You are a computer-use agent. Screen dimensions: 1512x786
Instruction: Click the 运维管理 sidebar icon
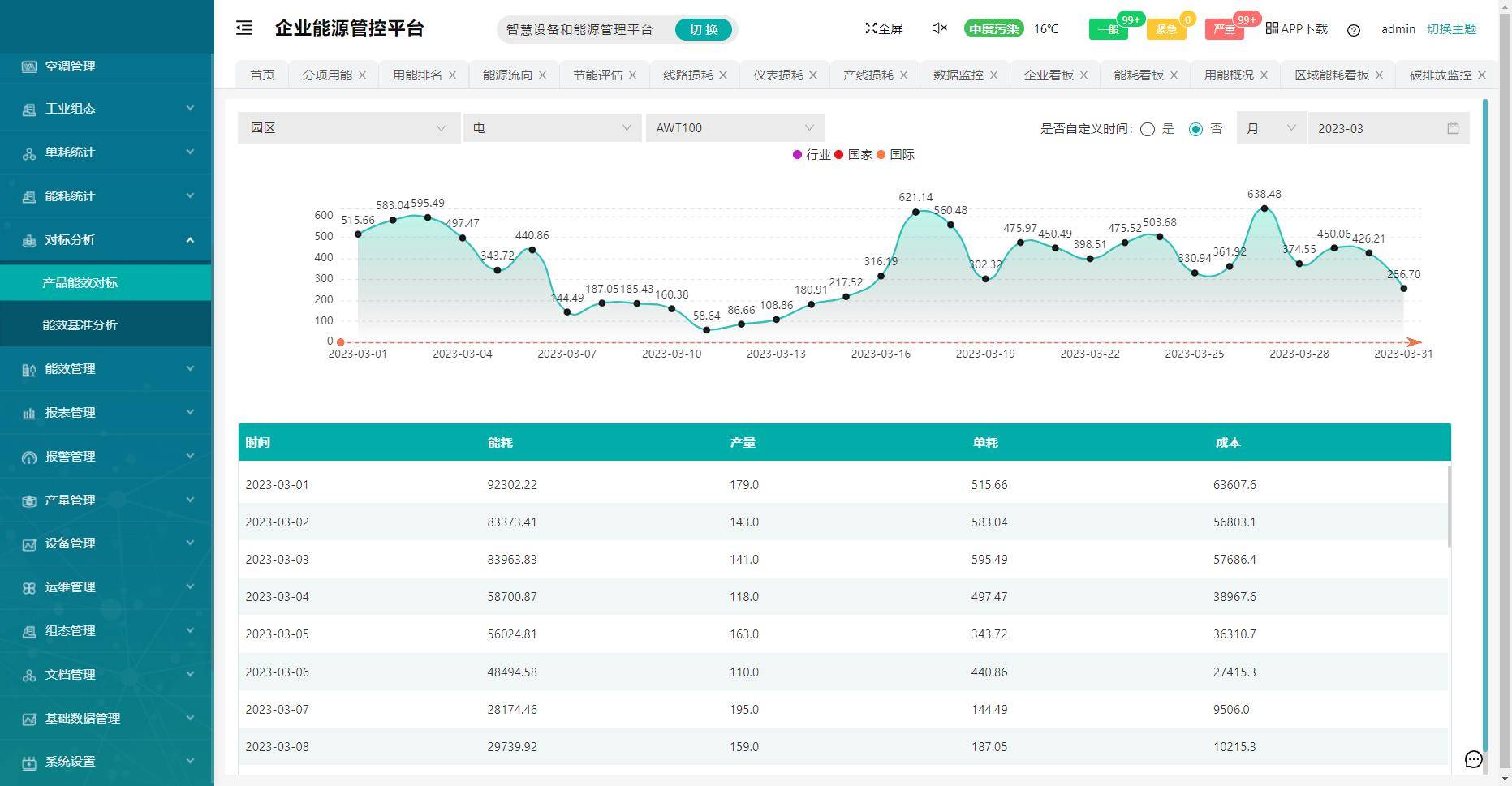[x=29, y=587]
